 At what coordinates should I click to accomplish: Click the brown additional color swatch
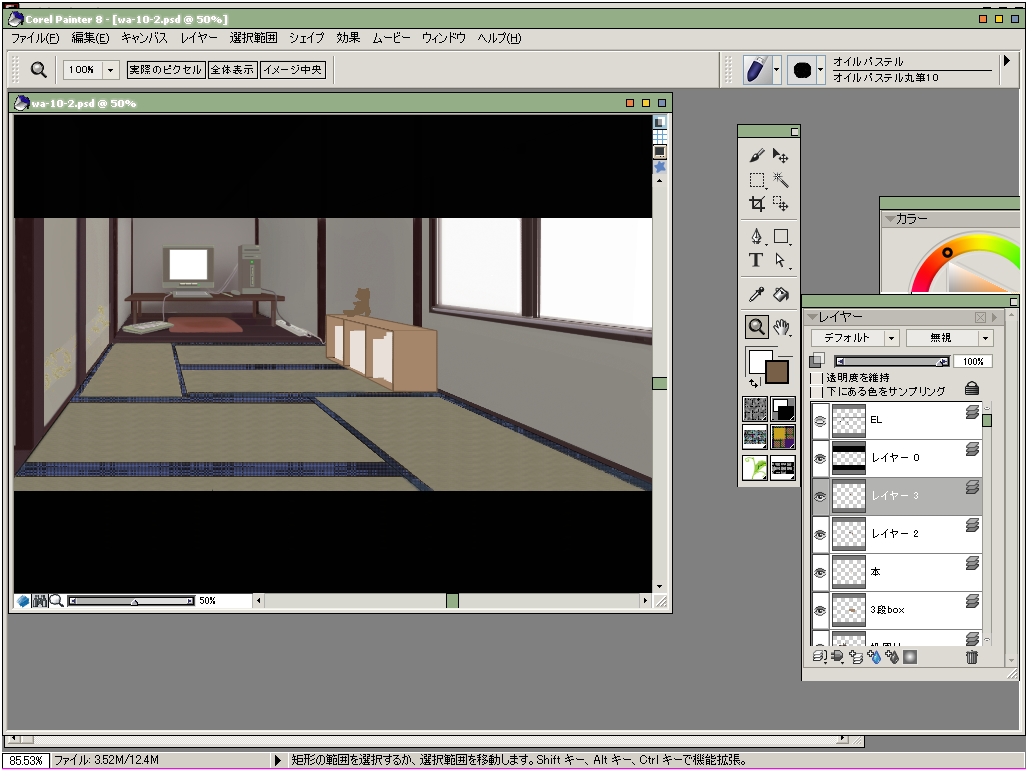pos(777,372)
